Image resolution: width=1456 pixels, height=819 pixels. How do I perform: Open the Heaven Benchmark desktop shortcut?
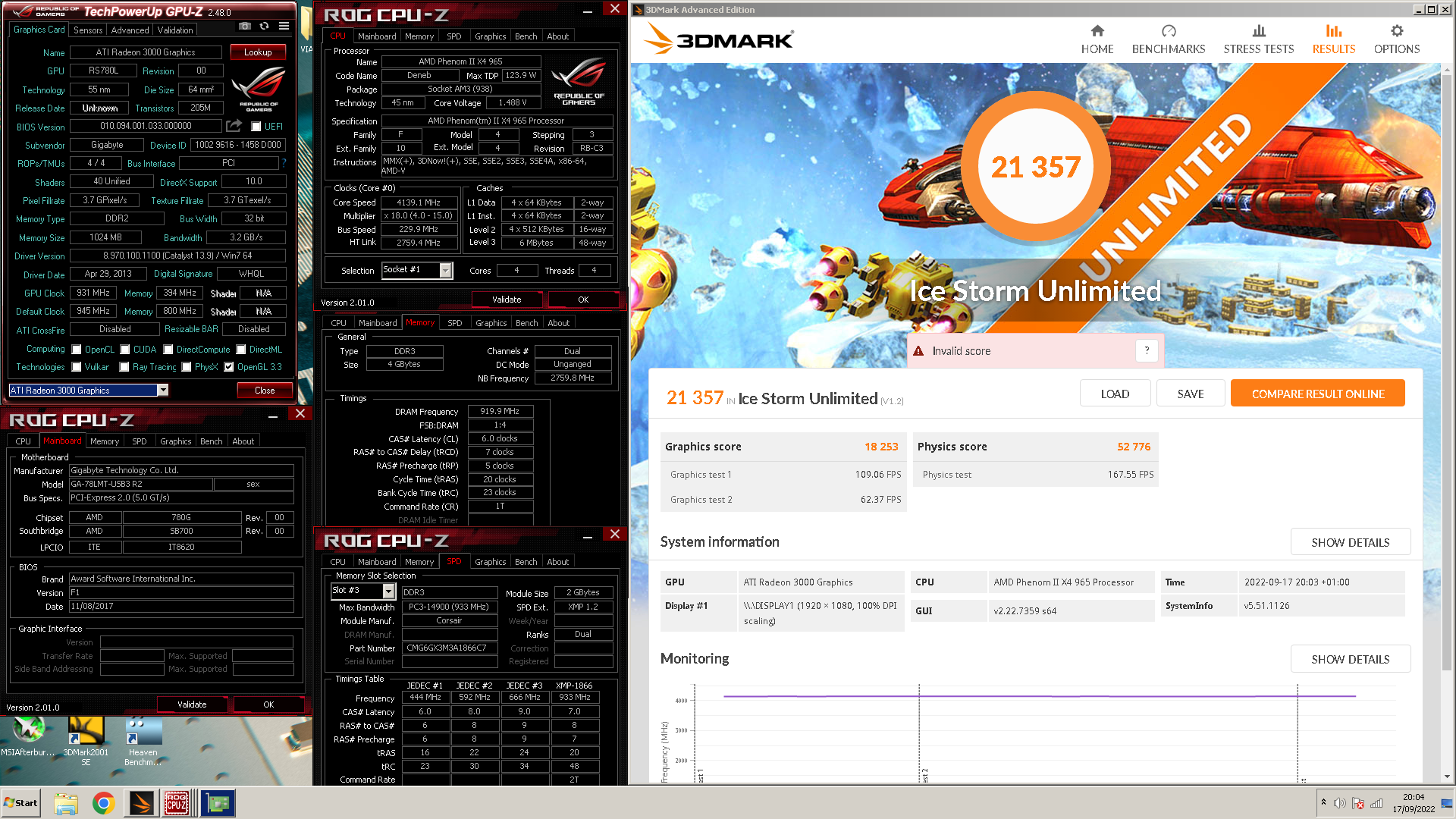[143, 741]
